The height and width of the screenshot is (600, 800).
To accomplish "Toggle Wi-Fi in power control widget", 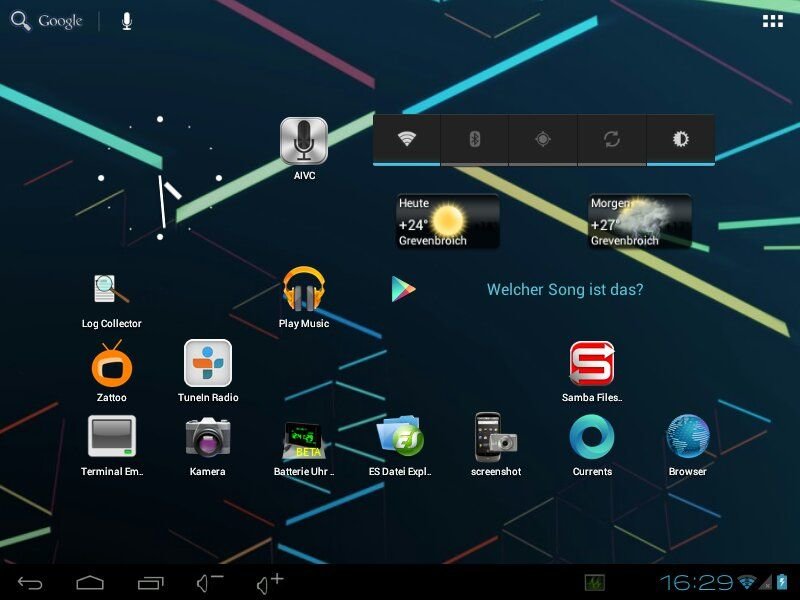I will [406, 139].
